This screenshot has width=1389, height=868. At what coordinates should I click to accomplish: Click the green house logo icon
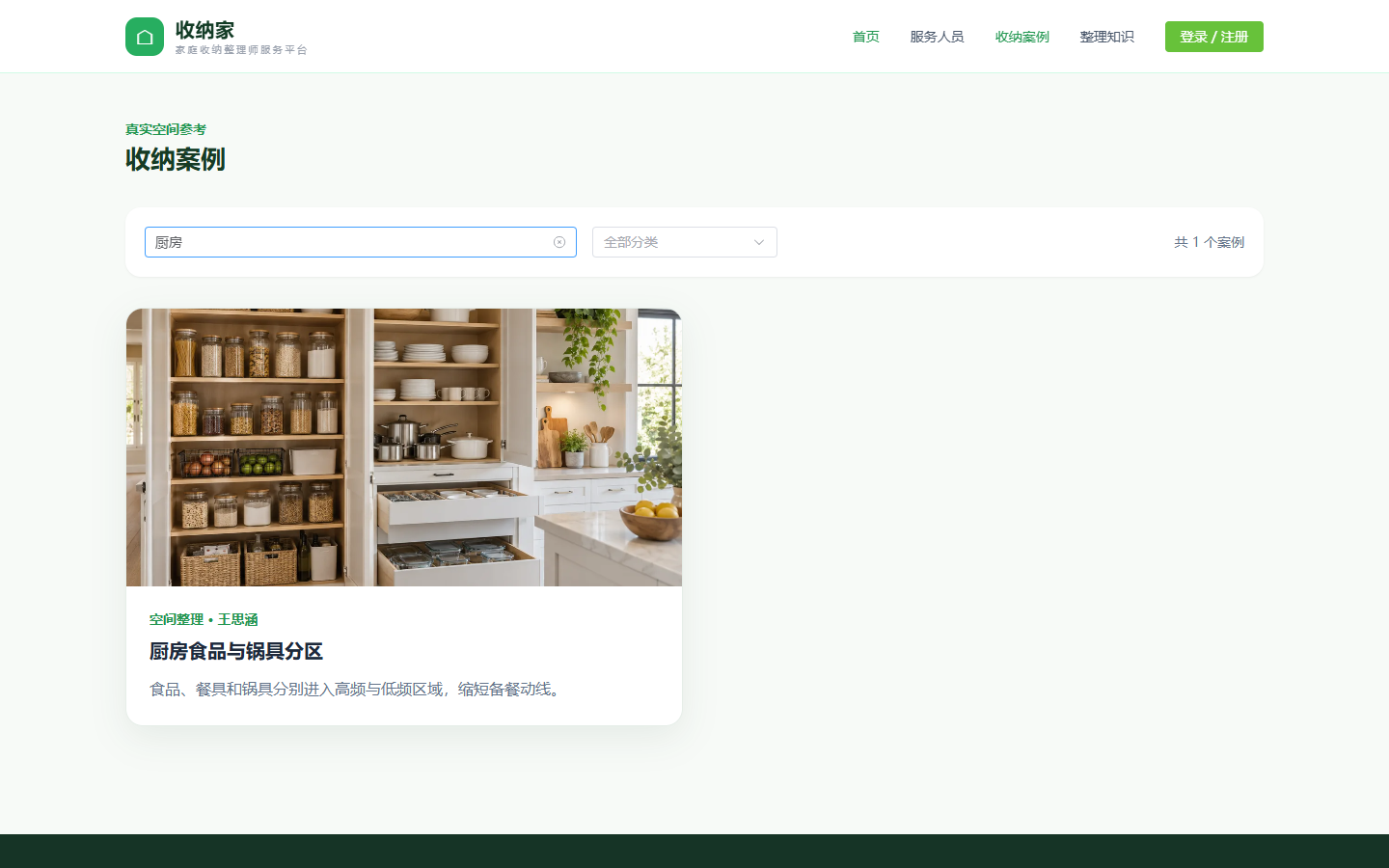coord(145,37)
